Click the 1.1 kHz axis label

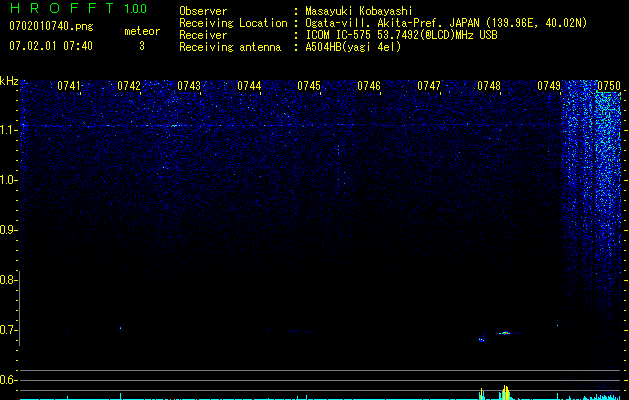(x=8, y=130)
